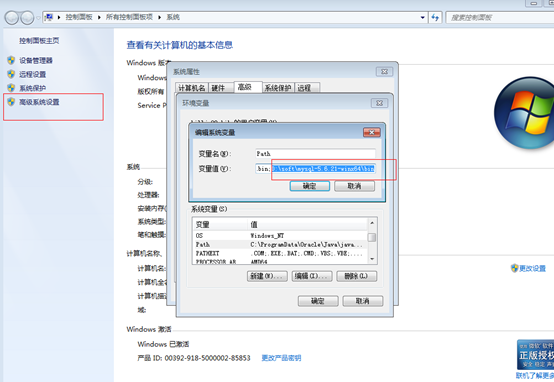Click 删除(L) button for system variables
This screenshot has height=382, width=554.
click(356, 276)
